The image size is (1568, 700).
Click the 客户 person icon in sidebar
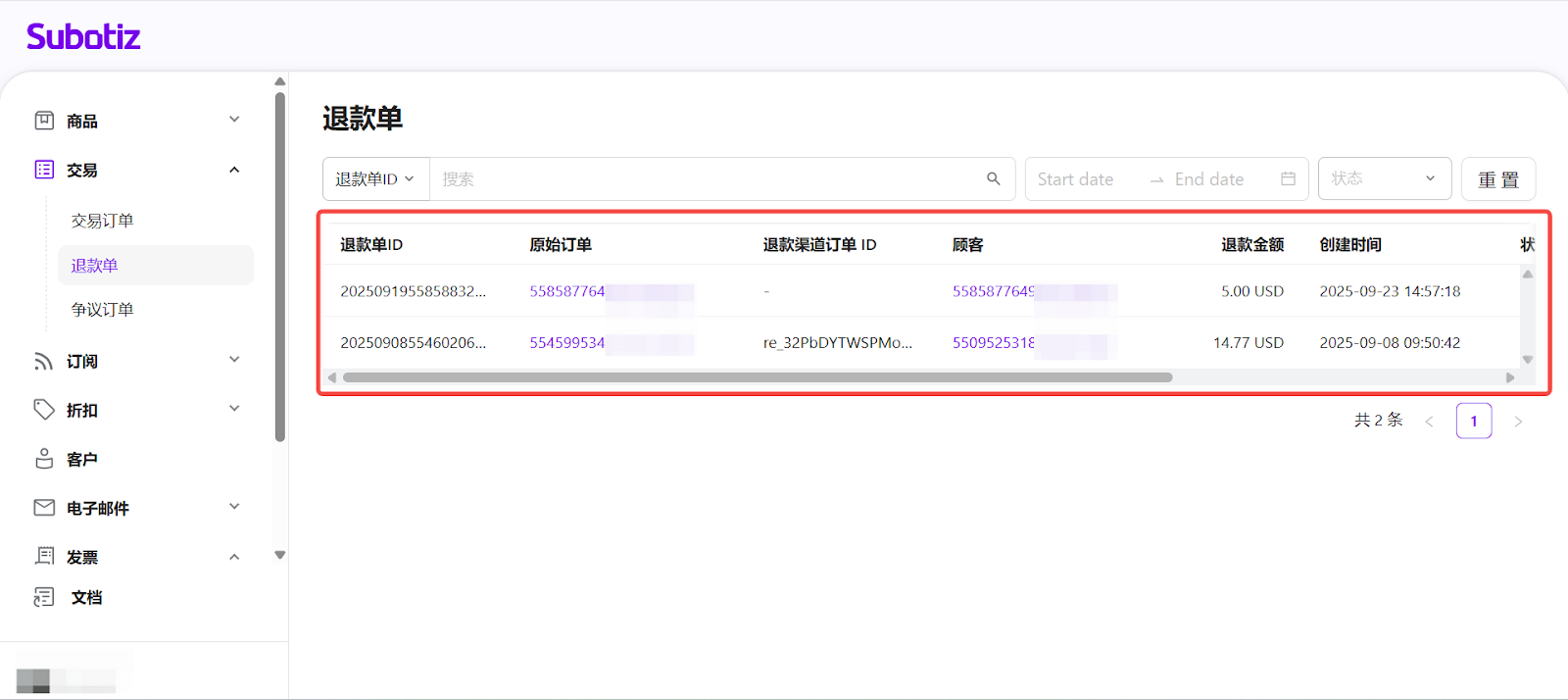[44, 459]
